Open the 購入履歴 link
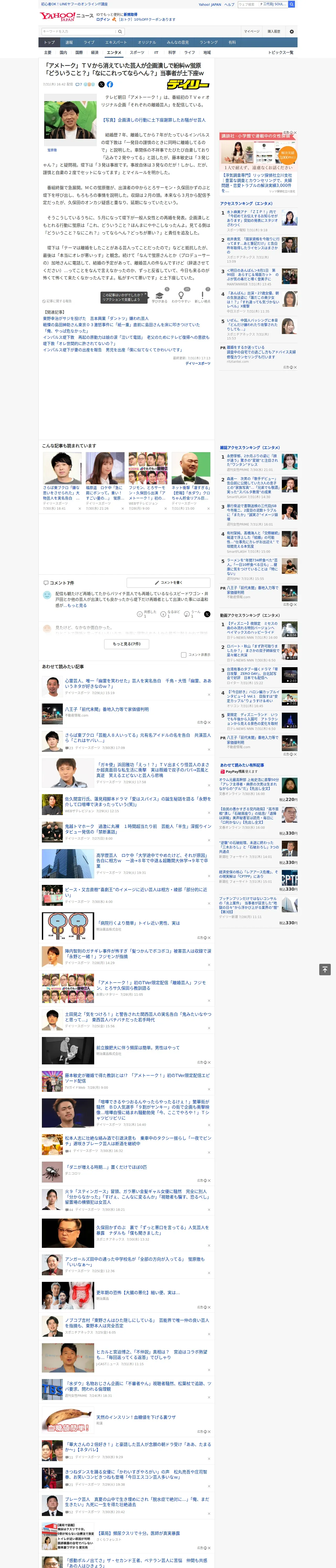 [274, 31]
